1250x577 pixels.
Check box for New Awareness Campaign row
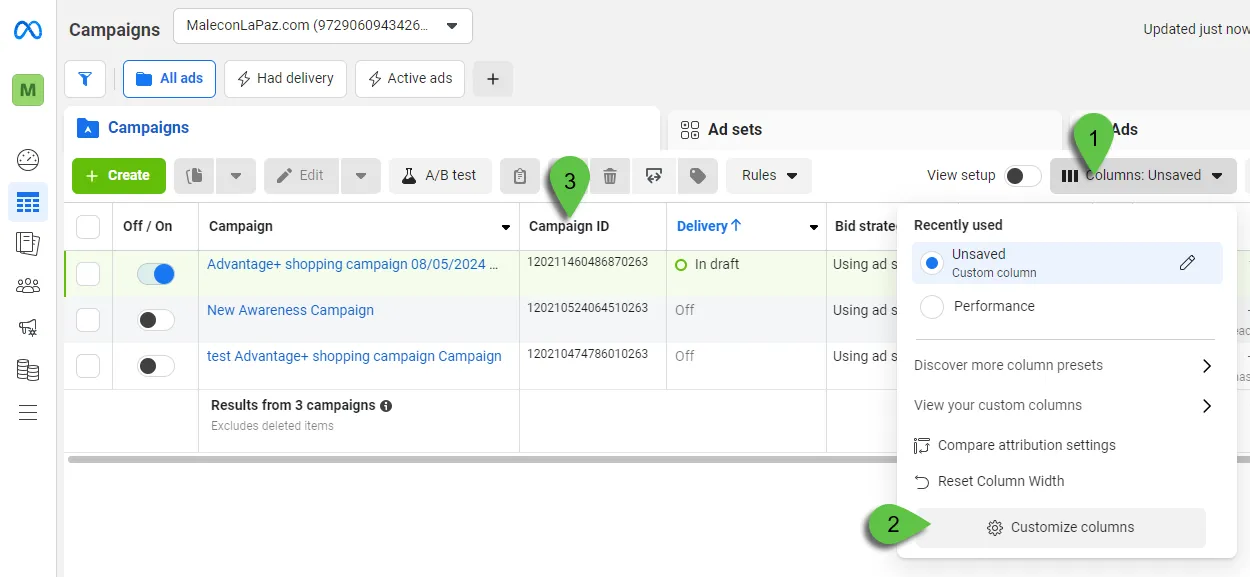point(88,320)
